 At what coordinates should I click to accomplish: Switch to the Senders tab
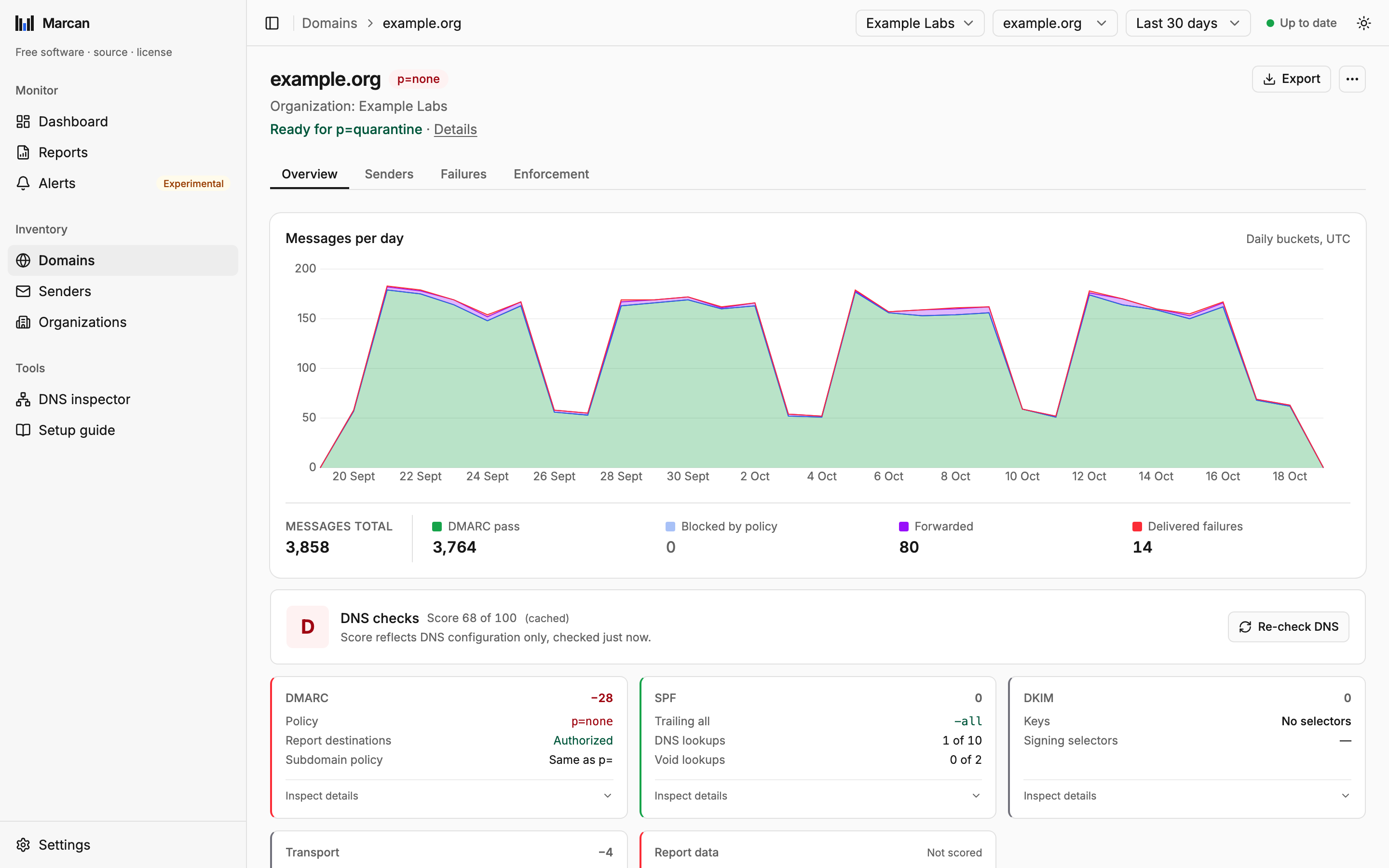[389, 174]
